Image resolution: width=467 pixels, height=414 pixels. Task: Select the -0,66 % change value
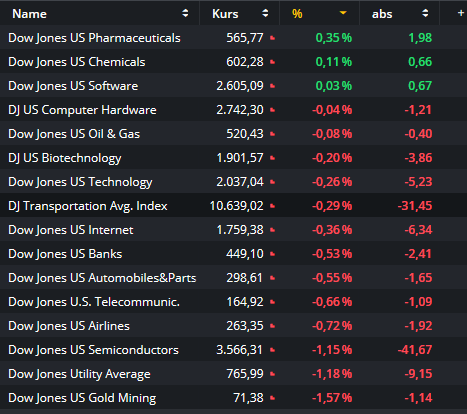[x=332, y=302]
